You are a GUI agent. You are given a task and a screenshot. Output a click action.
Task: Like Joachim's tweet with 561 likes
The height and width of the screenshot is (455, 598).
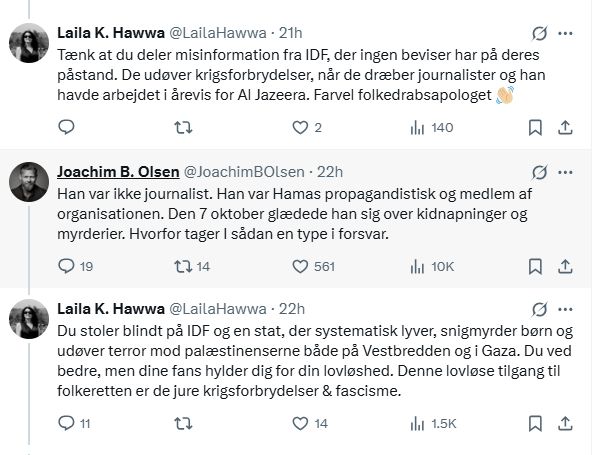[313, 266]
